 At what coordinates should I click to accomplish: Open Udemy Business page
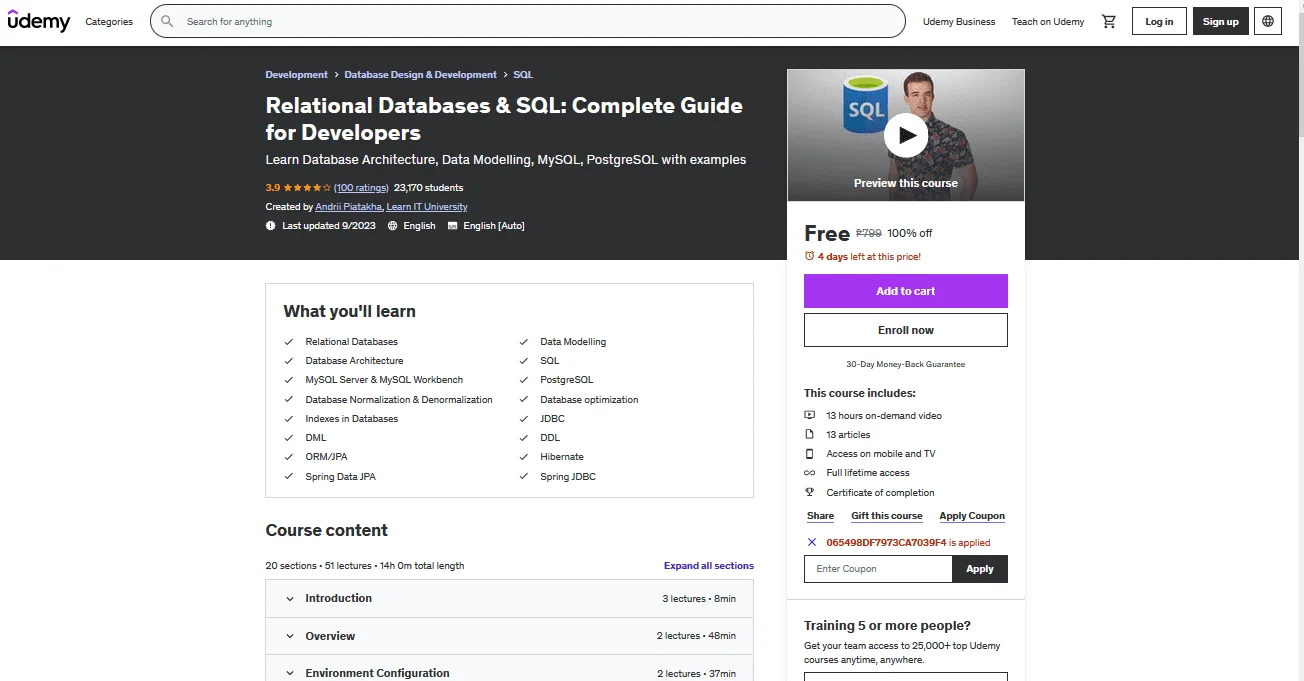pyautogui.click(x=959, y=21)
